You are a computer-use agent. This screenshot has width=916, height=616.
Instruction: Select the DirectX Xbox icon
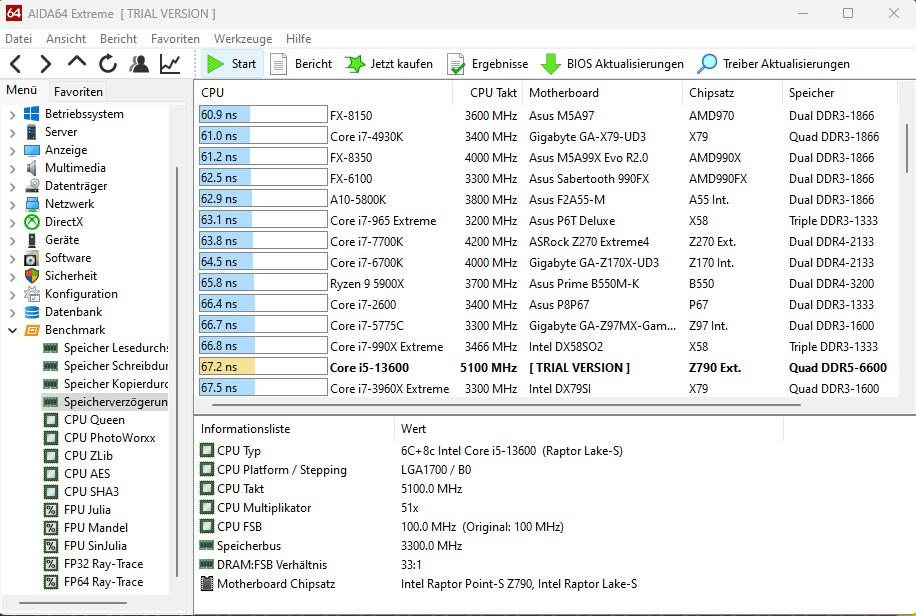tap(32, 222)
